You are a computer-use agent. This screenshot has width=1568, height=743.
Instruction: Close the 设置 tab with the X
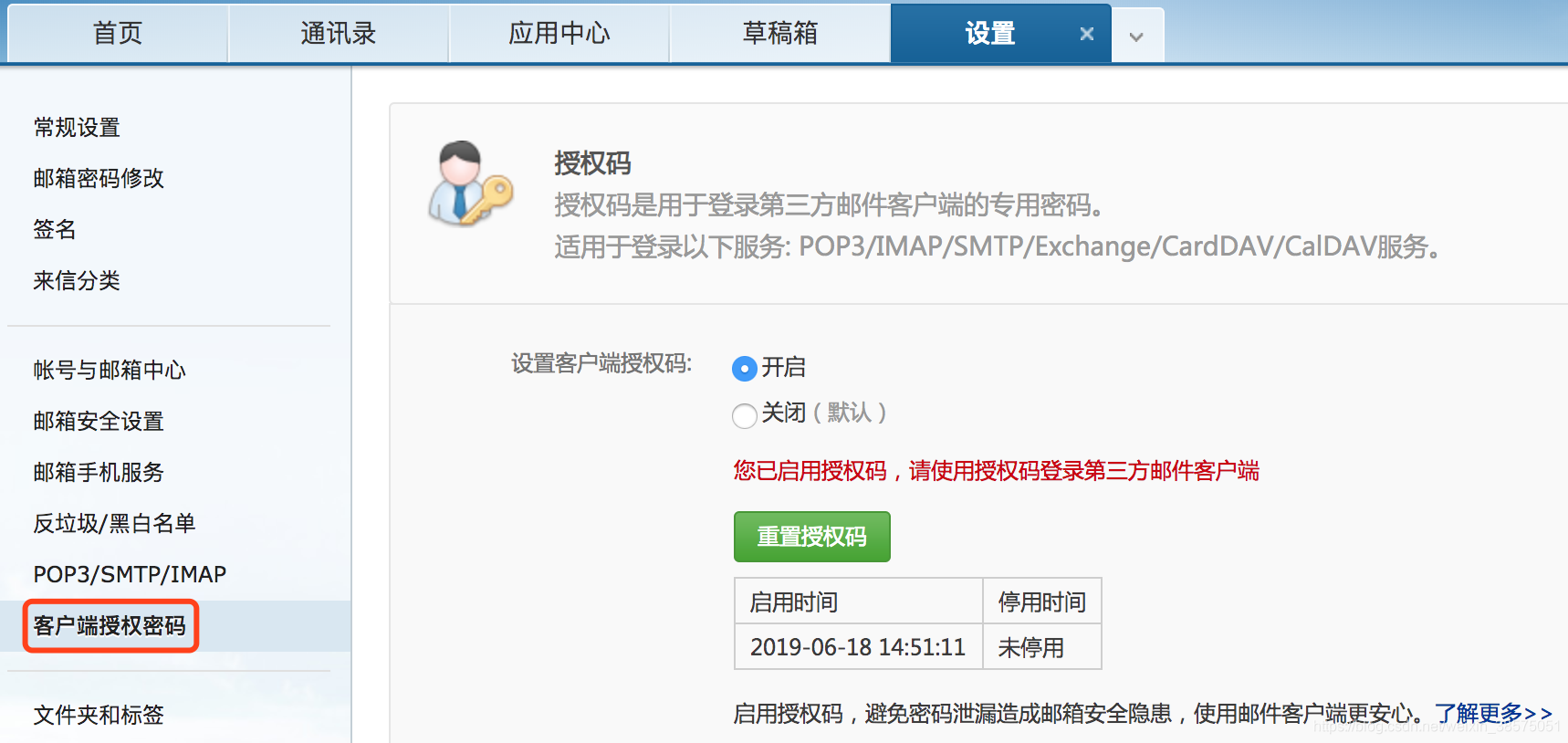pyautogui.click(x=1086, y=34)
